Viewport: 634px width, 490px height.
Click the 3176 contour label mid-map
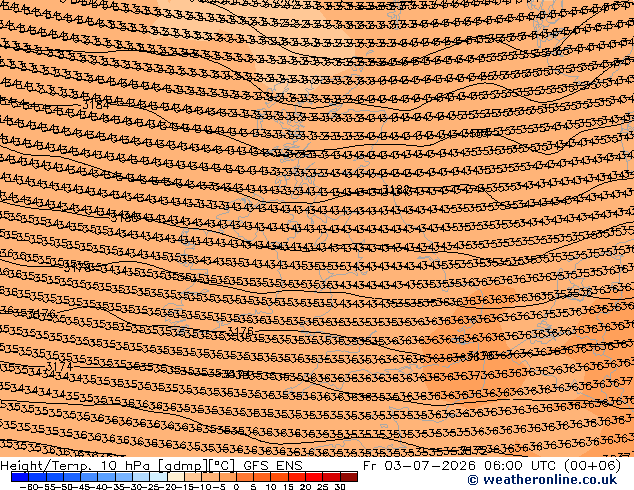240,331
